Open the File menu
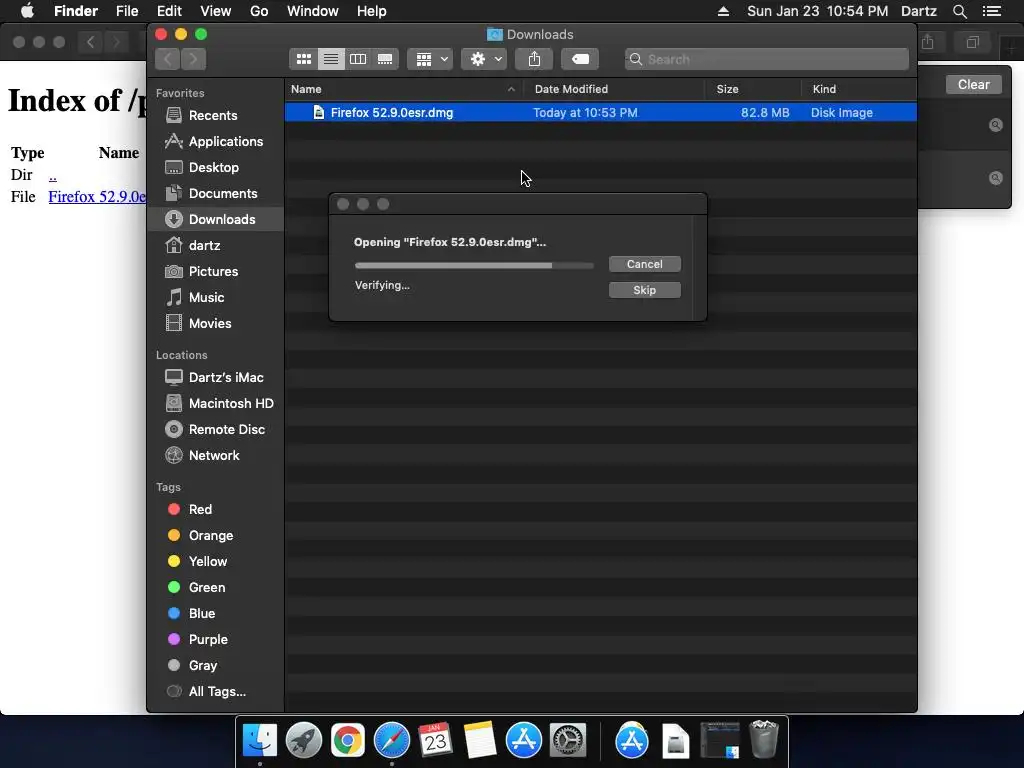Screen dimensions: 1024x768 tap(127, 11)
